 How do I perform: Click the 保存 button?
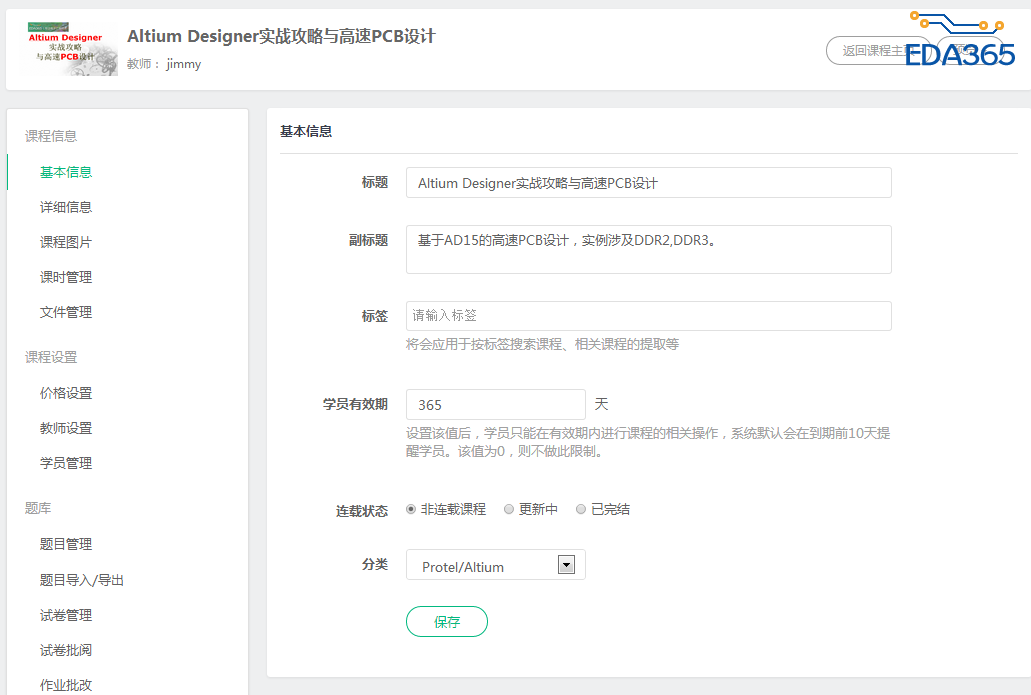point(447,621)
